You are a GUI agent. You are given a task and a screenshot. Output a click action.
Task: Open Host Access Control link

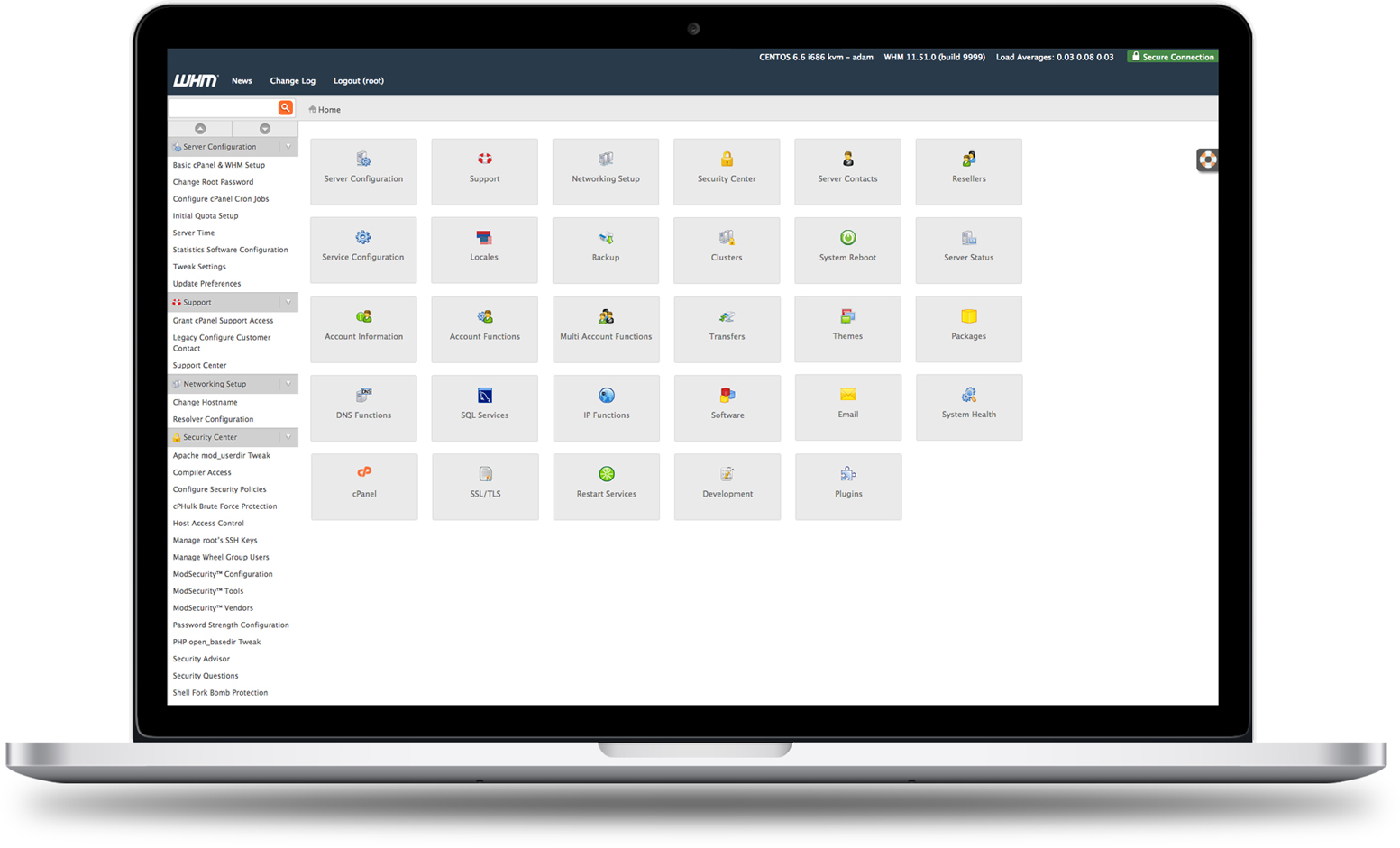point(208,524)
